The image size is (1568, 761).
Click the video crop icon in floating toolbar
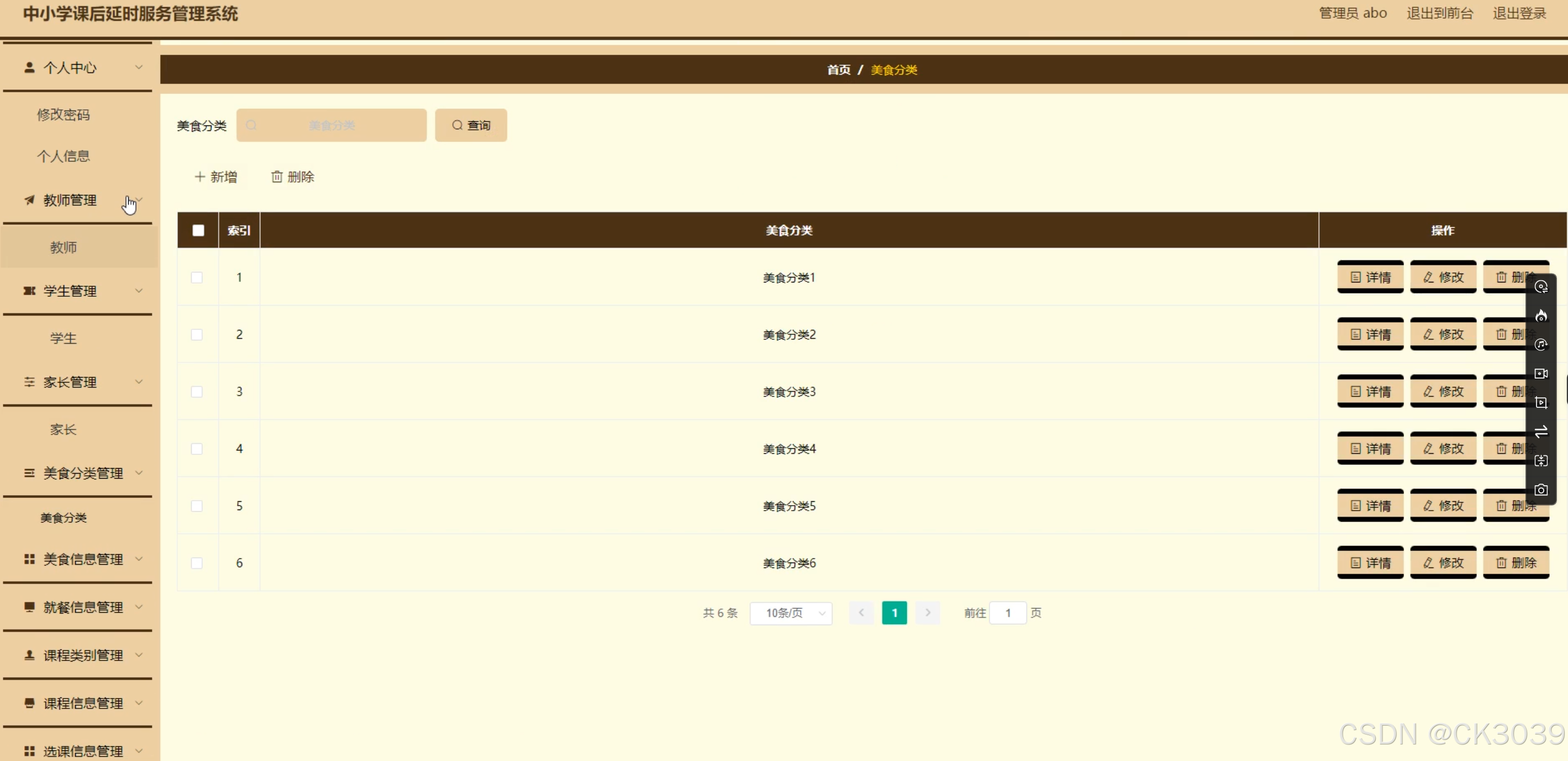(1540, 402)
